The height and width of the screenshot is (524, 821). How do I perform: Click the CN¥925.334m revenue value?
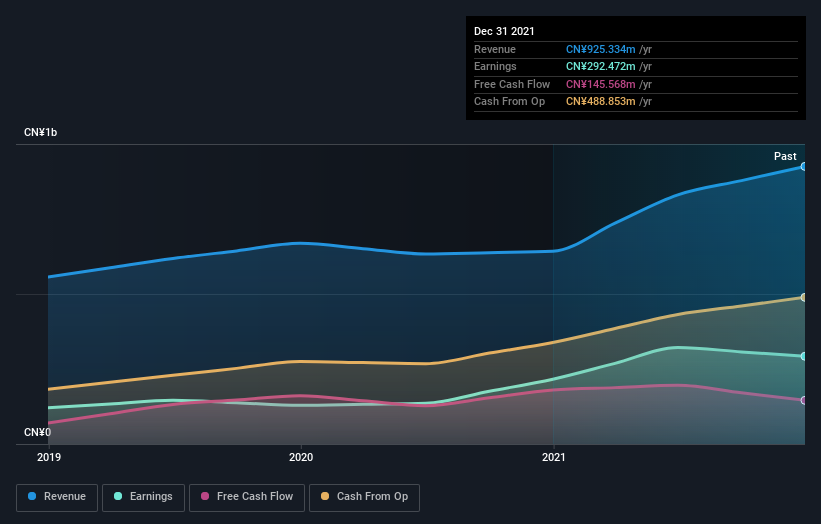(601, 49)
